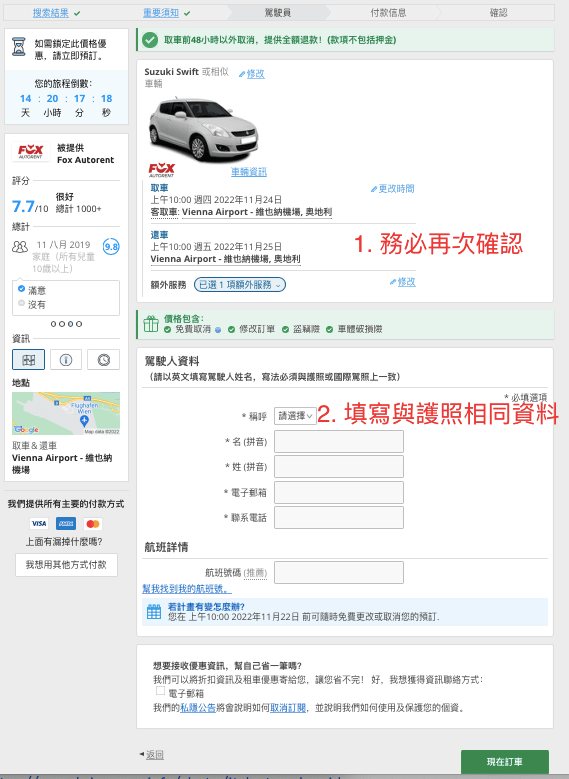Click the 若計畫有變怎麼辦? heading

pos(206,607)
